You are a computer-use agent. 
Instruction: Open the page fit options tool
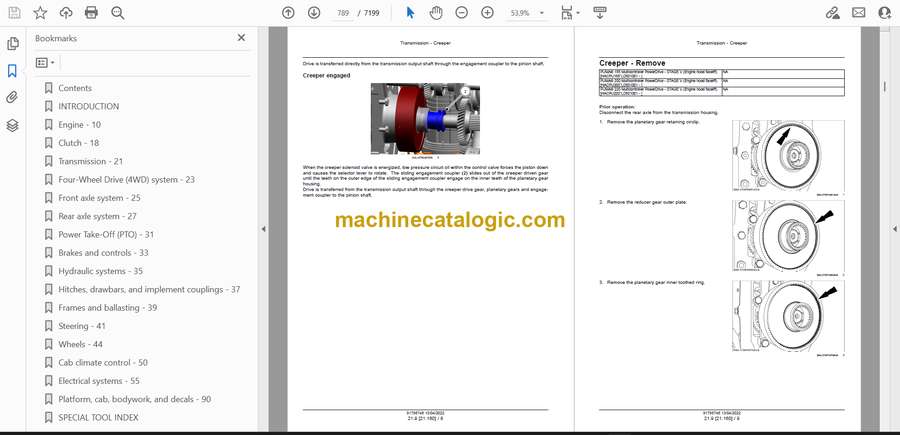click(567, 13)
